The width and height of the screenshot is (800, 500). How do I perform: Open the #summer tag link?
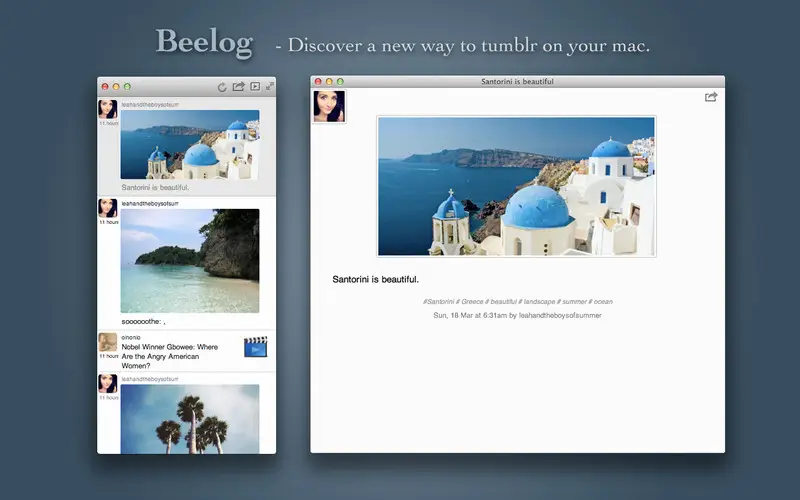(x=572, y=302)
